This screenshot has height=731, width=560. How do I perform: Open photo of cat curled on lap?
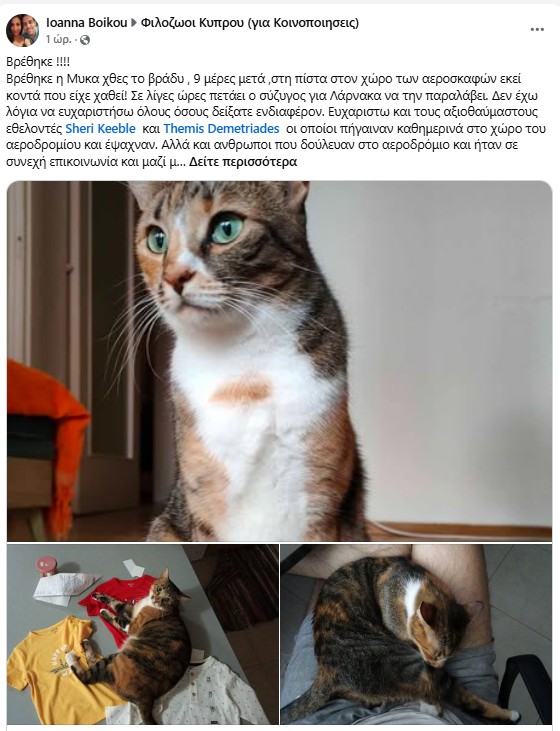(x=416, y=634)
